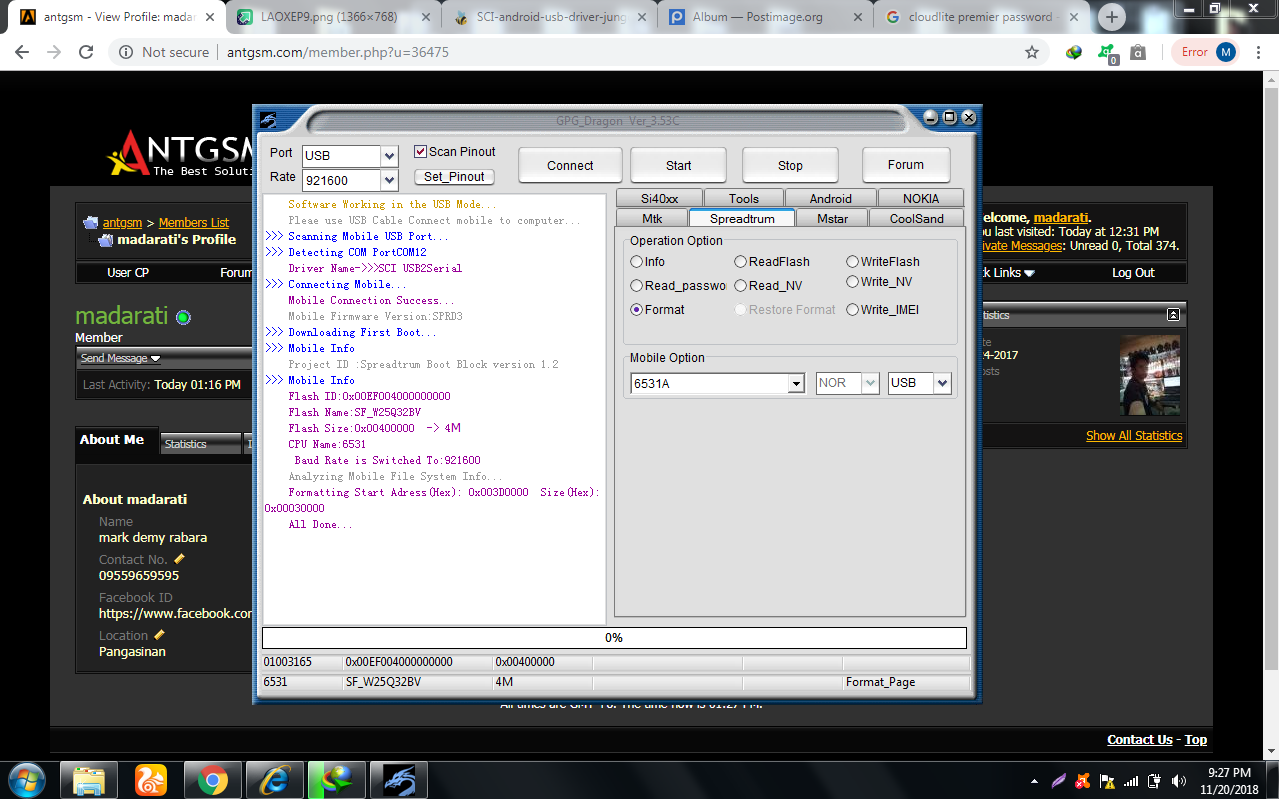The image size is (1279, 799).
Task: Switch to the Android tab
Action: 831,198
